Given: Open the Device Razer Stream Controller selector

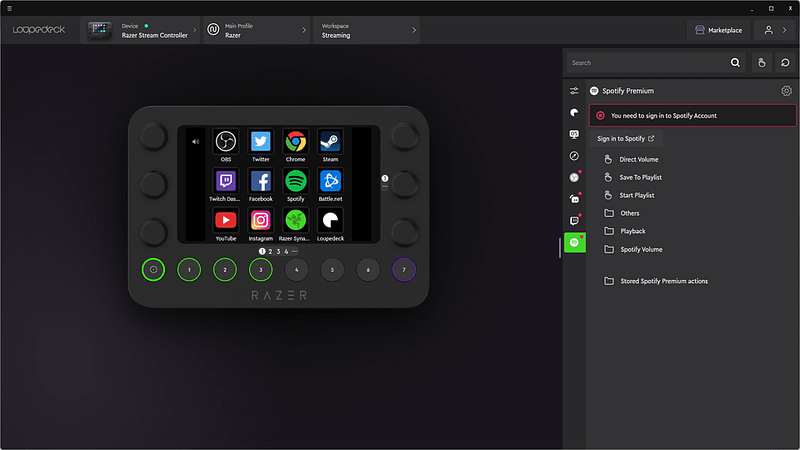Looking at the screenshot, I should coord(140,30).
